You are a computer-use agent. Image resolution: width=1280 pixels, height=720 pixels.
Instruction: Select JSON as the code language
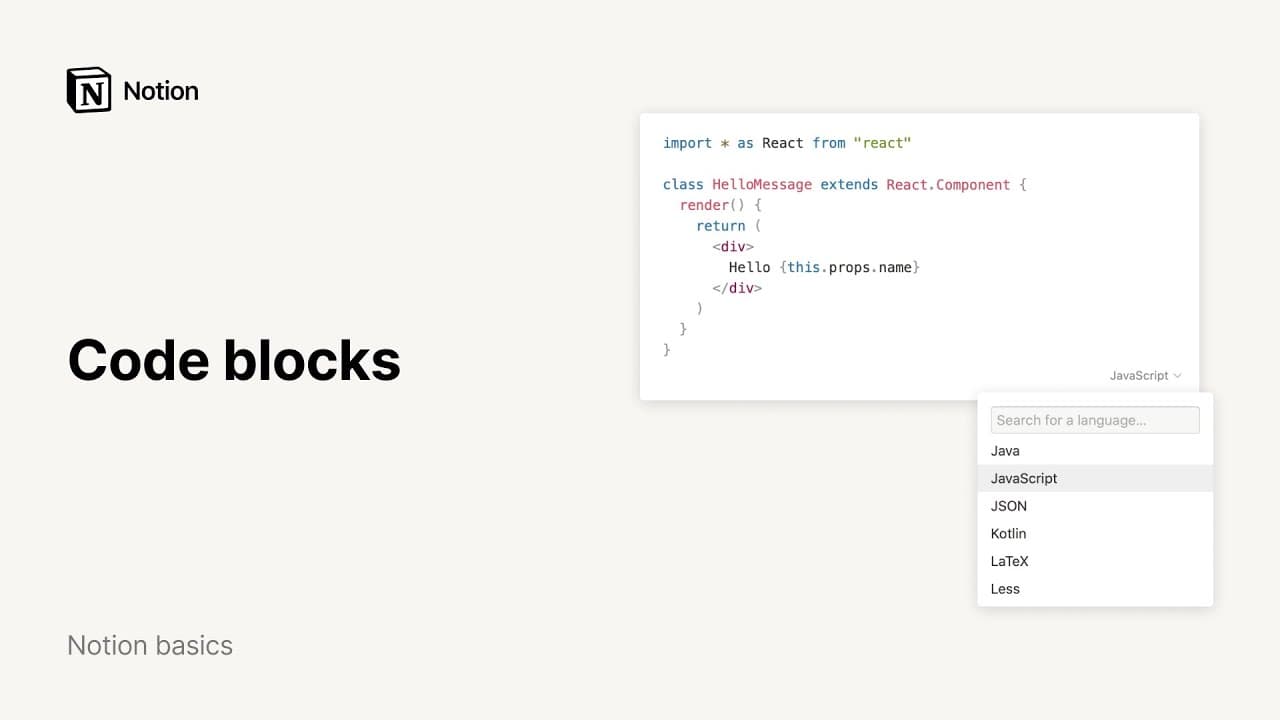[1009, 506]
